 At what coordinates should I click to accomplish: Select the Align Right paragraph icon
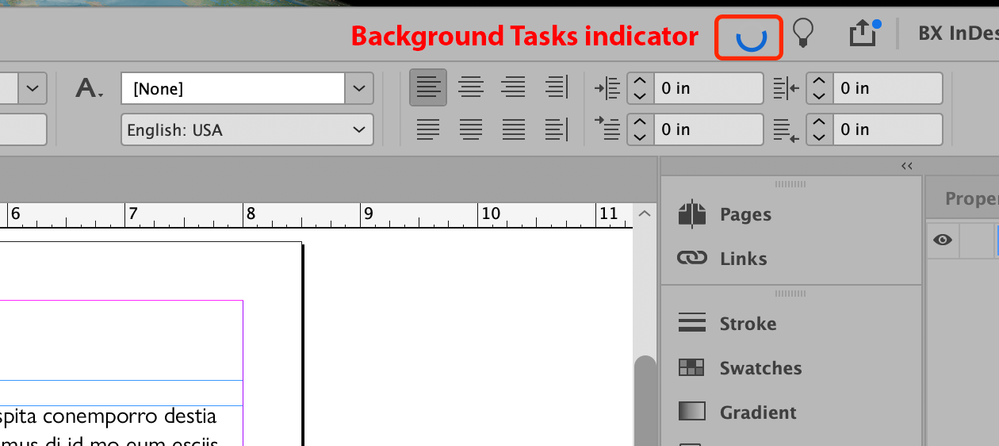click(513, 87)
